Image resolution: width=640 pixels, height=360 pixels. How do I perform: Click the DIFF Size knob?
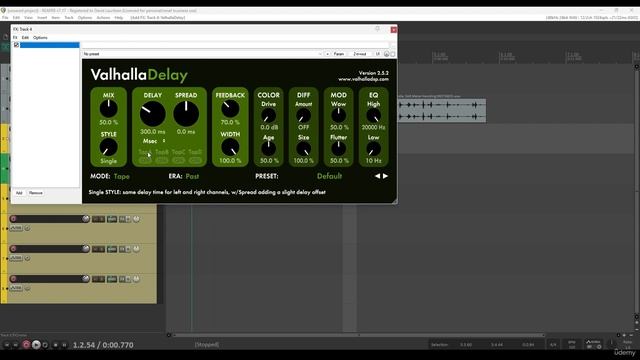(303, 149)
